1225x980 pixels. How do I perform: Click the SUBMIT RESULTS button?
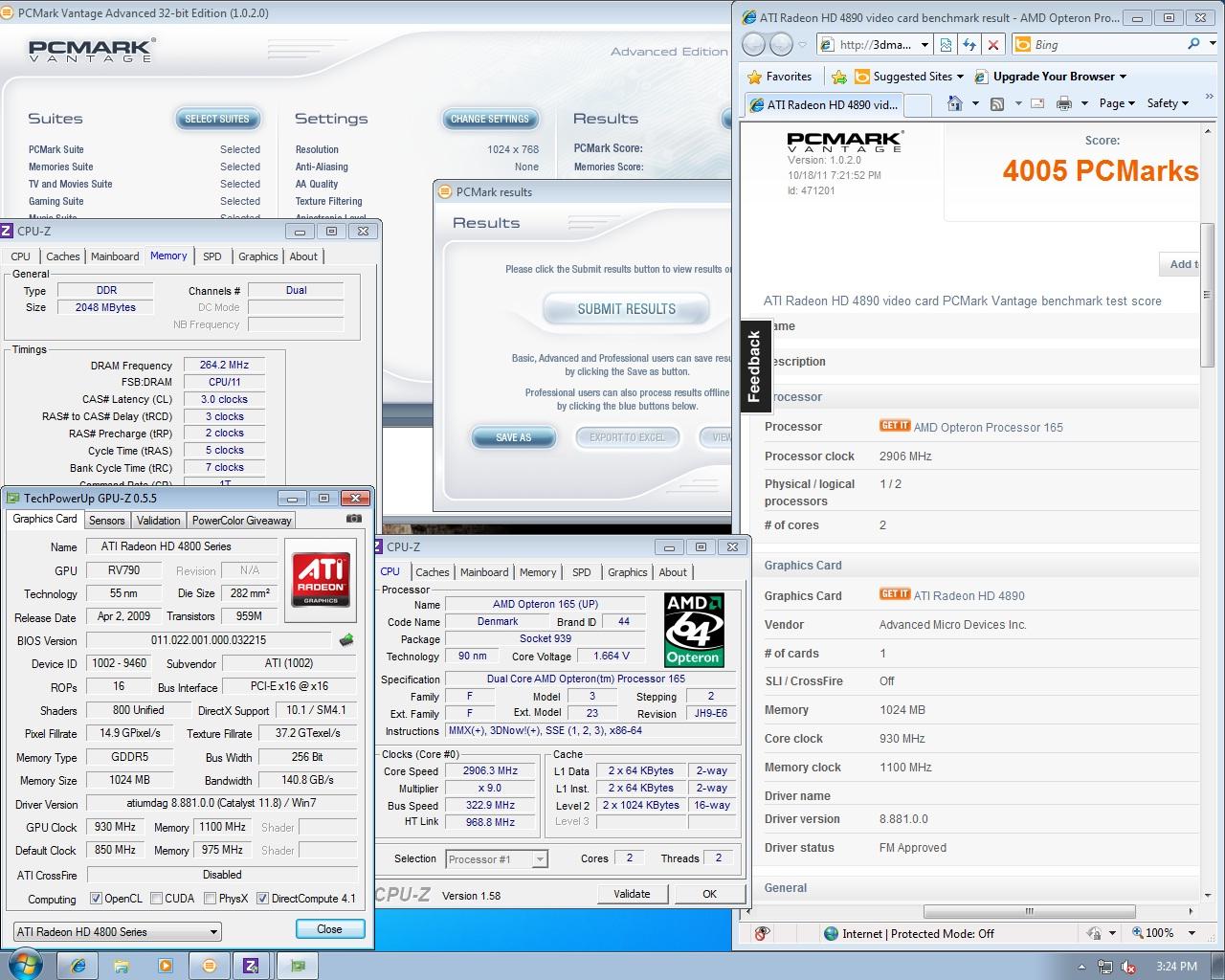click(627, 309)
